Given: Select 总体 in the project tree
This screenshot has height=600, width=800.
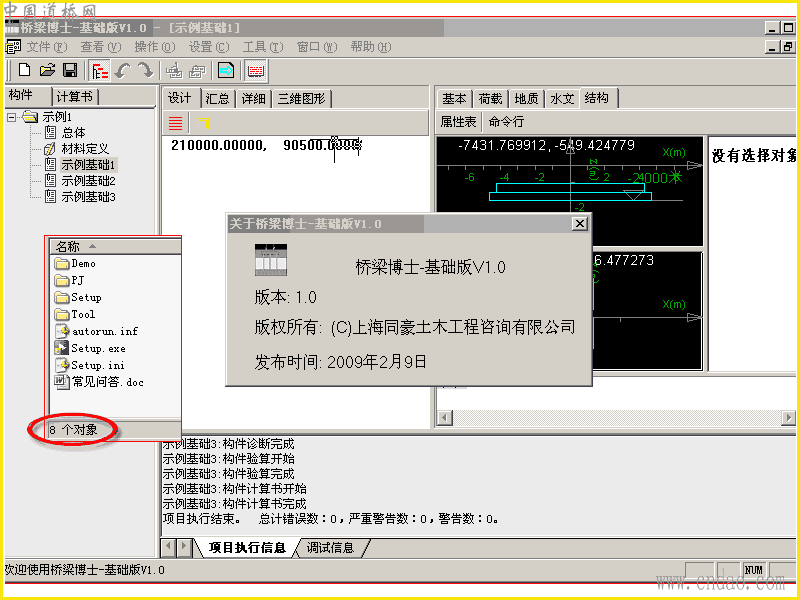Looking at the screenshot, I should point(73,133).
